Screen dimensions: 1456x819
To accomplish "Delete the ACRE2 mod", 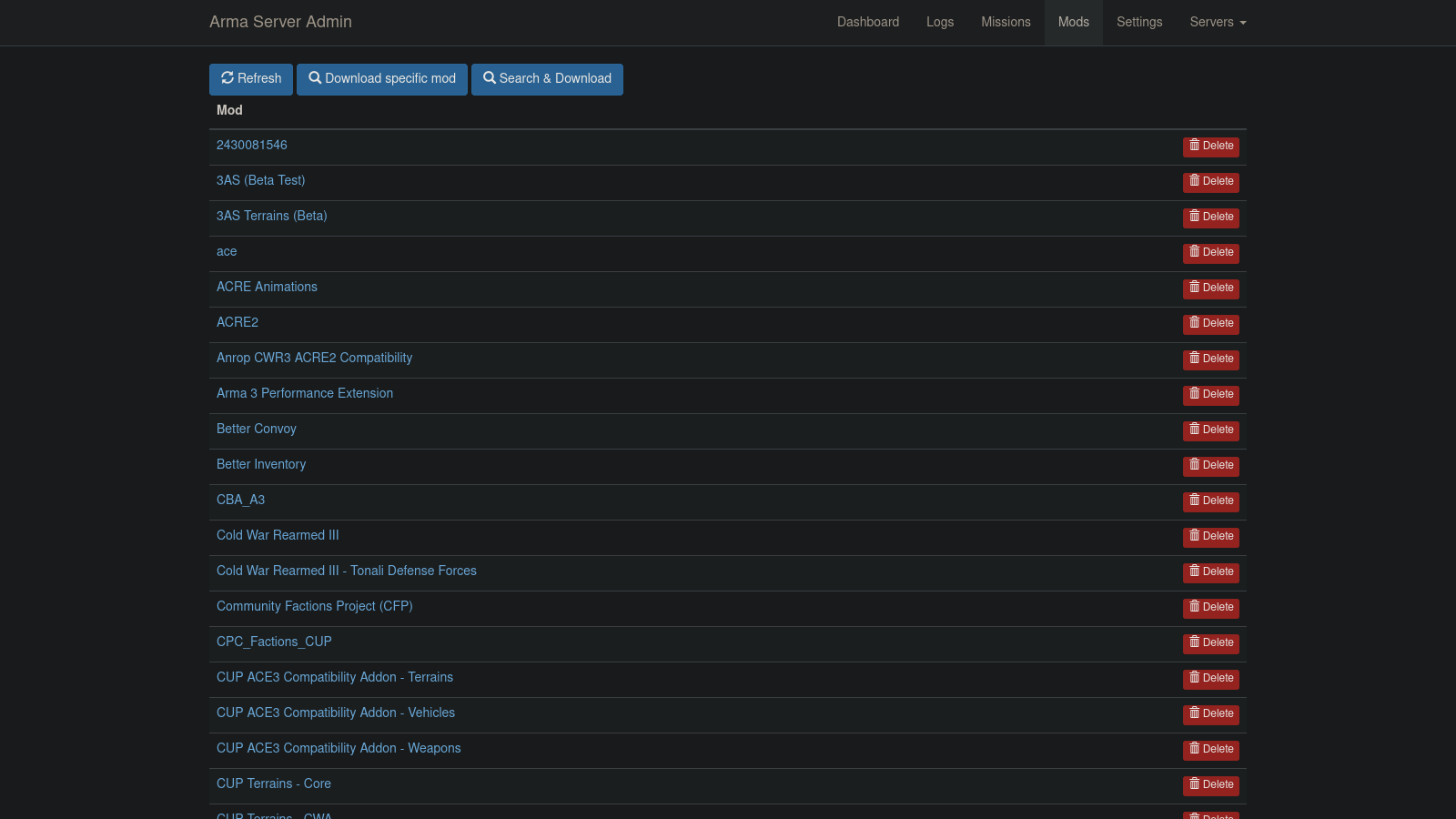I will 1211,324.
